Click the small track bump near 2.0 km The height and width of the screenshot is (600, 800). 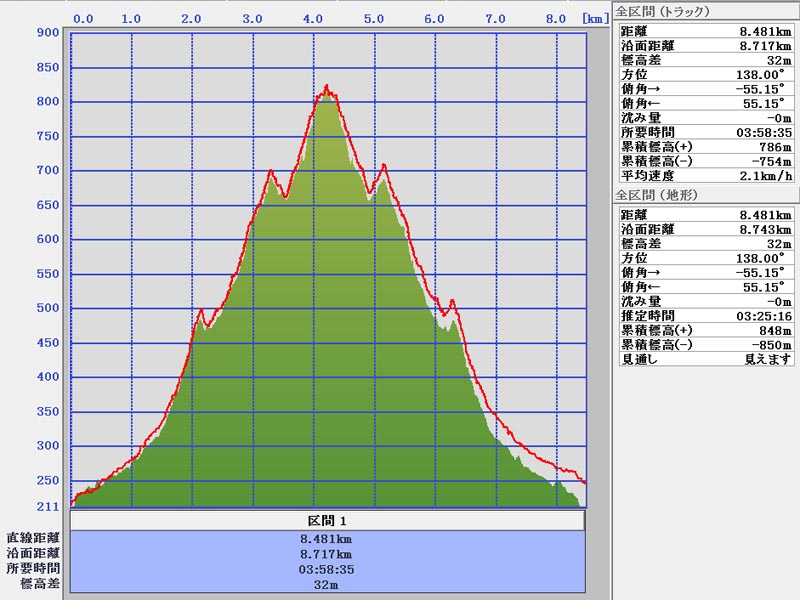(x=202, y=311)
